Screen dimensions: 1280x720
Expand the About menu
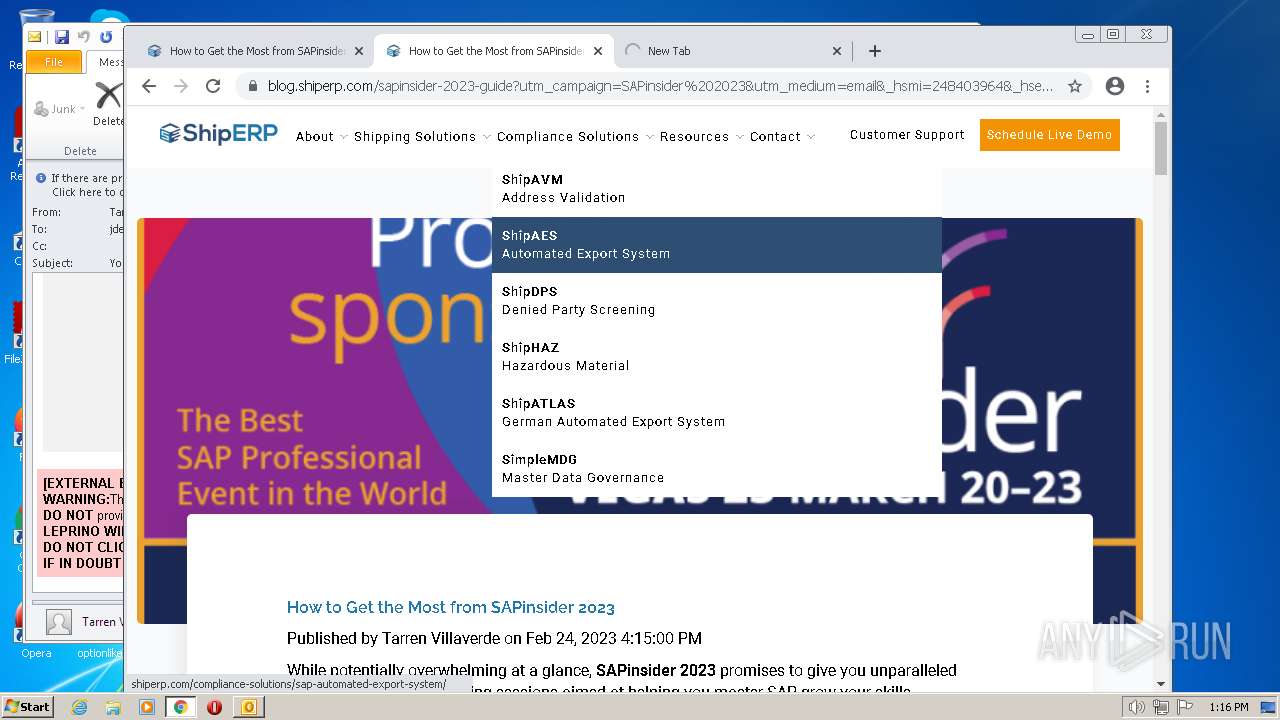coord(321,136)
